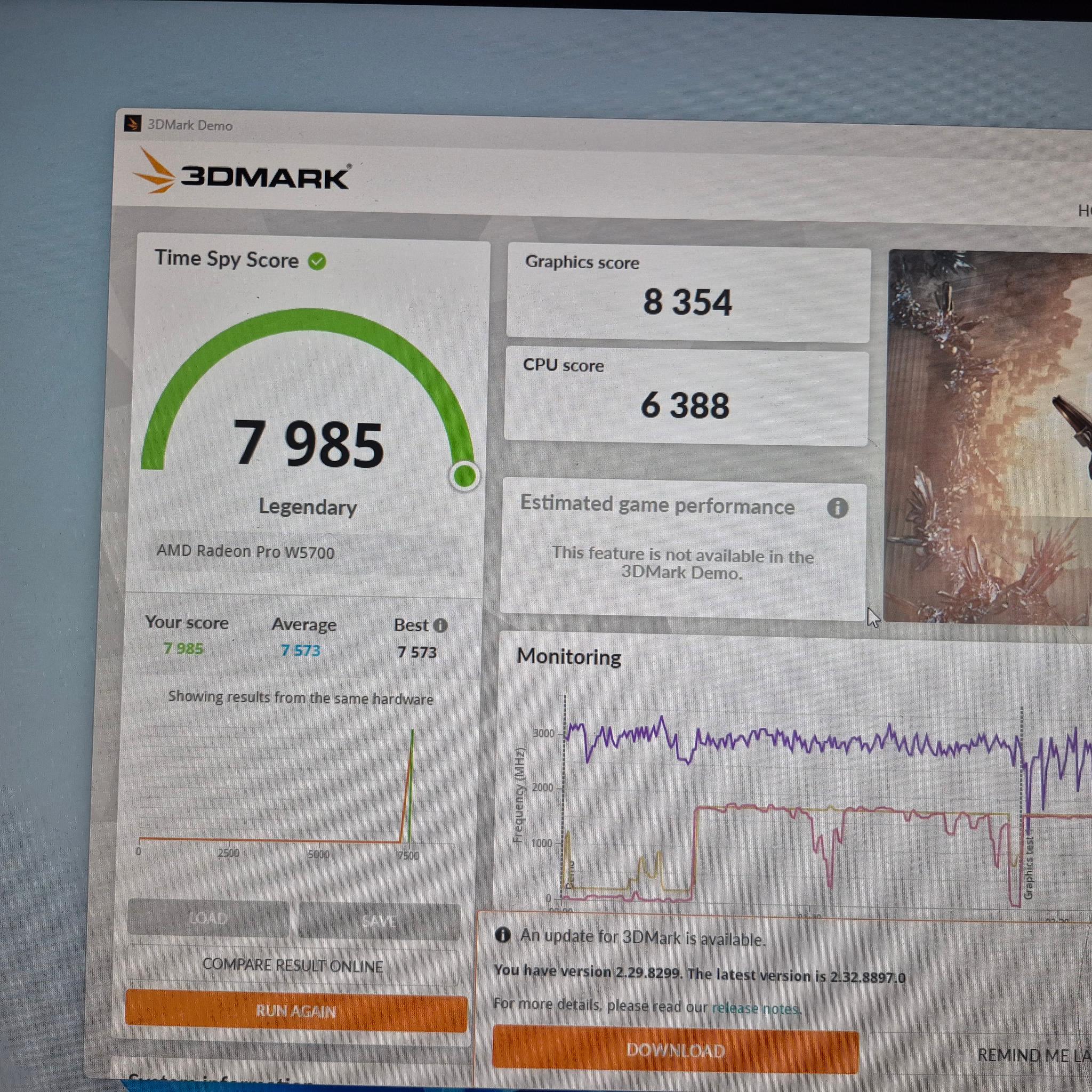1092x1092 pixels.
Task: Open the release notes link
Action: tap(756, 1009)
